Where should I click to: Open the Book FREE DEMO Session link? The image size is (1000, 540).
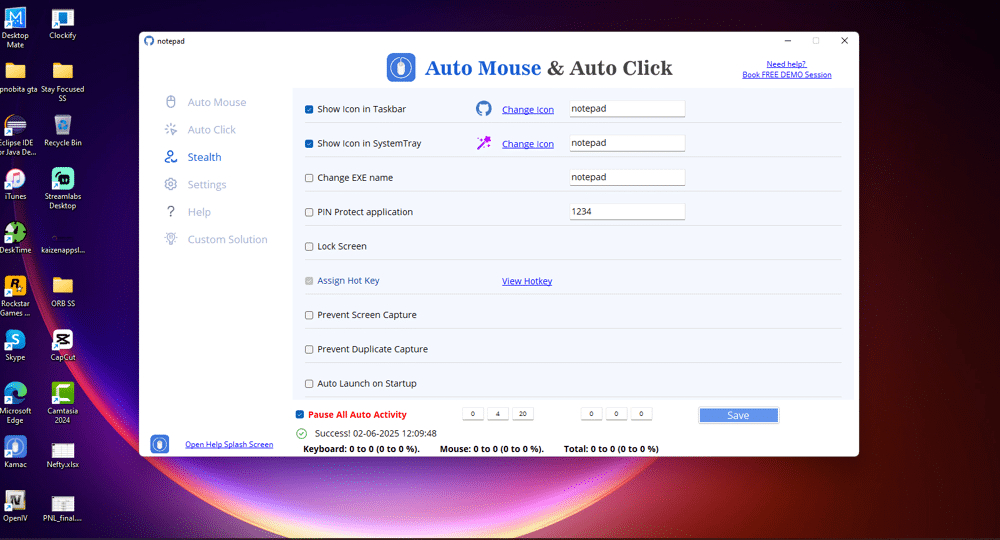(x=786, y=75)
